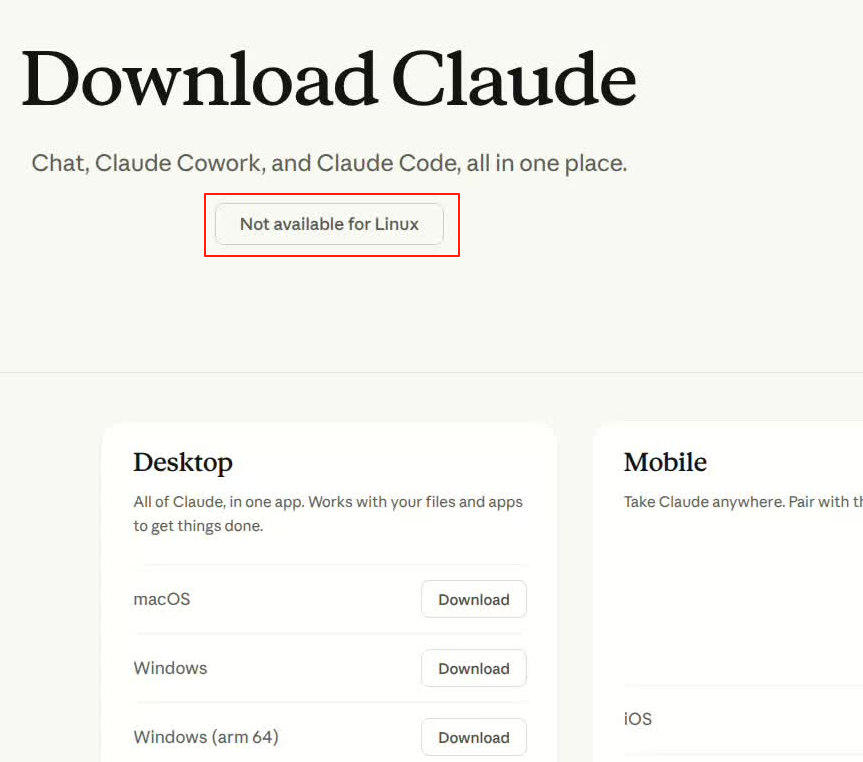This screenshot has width=863, height=762.
Task: Click the 'Desktop' card heading
Action: tap(183, 462)
